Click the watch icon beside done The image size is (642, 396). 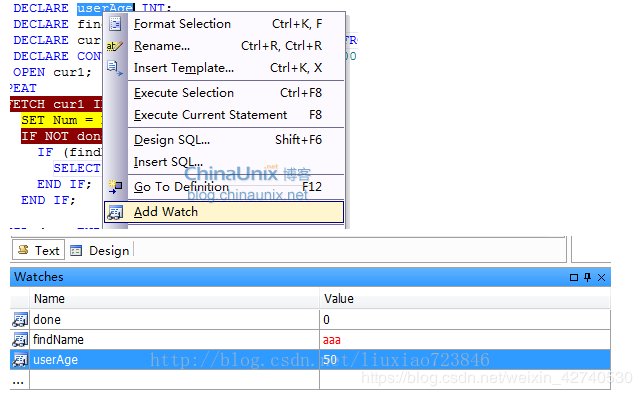tap(20, 319)
